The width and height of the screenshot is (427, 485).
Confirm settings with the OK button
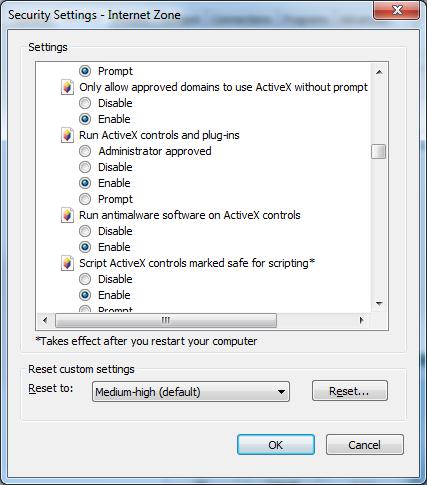click(x=276, y=445)
